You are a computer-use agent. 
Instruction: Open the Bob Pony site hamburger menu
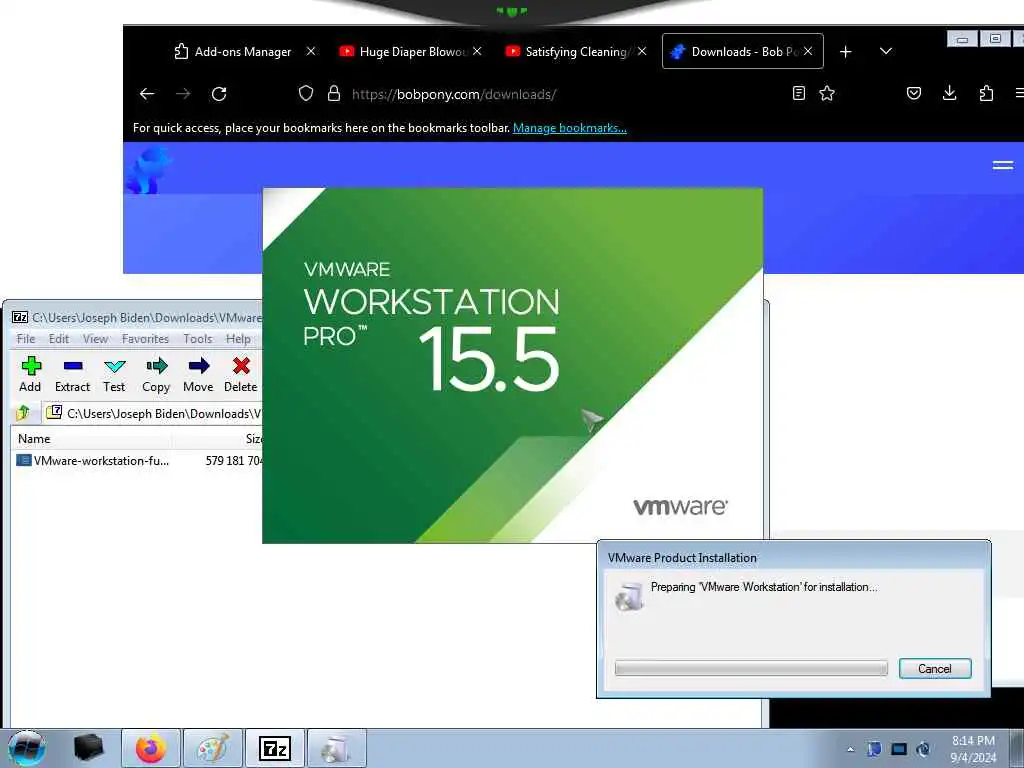click(x=1002, y=166)
